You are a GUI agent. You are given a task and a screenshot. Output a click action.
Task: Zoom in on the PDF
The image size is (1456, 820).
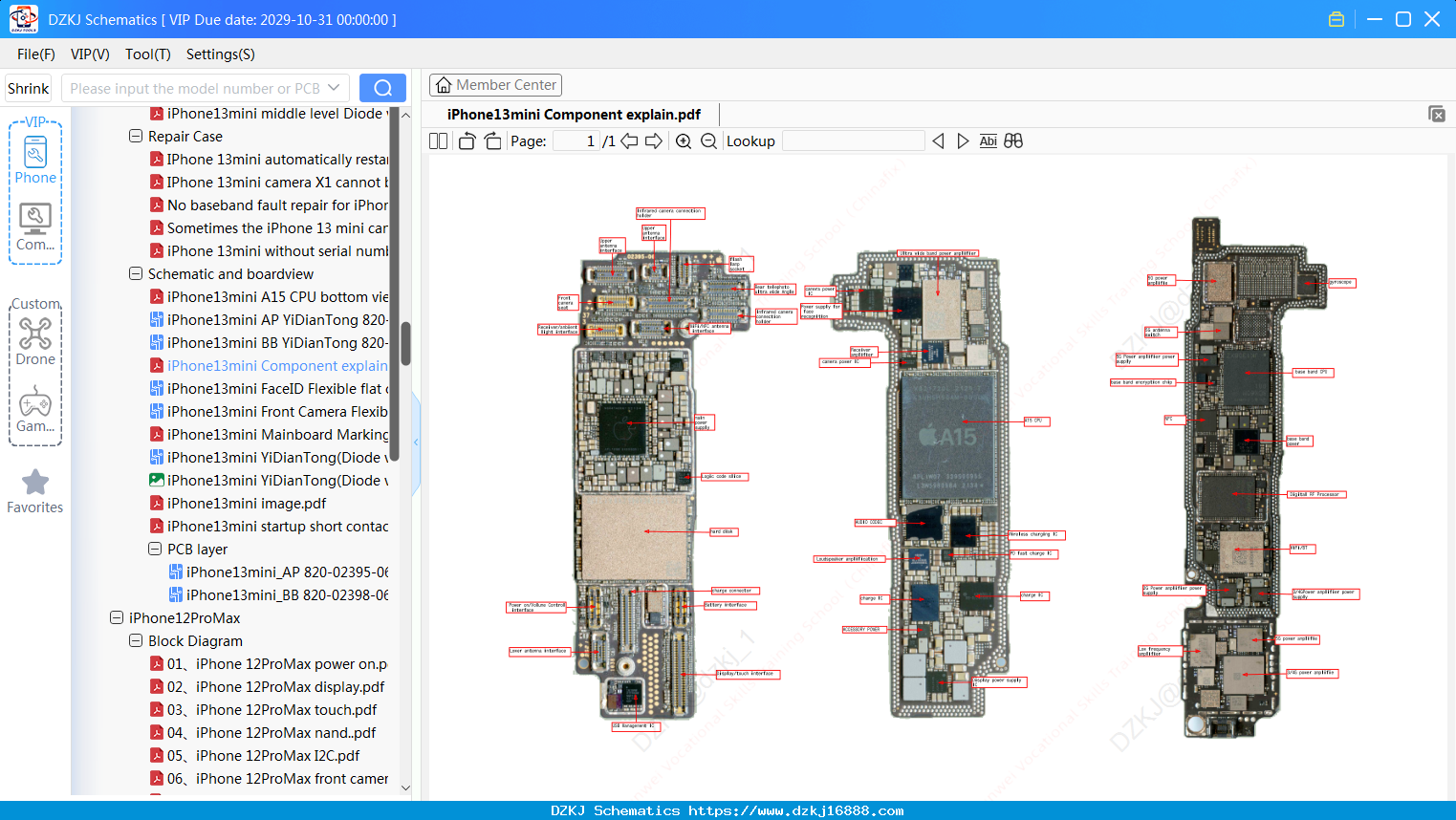pos(684,141)
